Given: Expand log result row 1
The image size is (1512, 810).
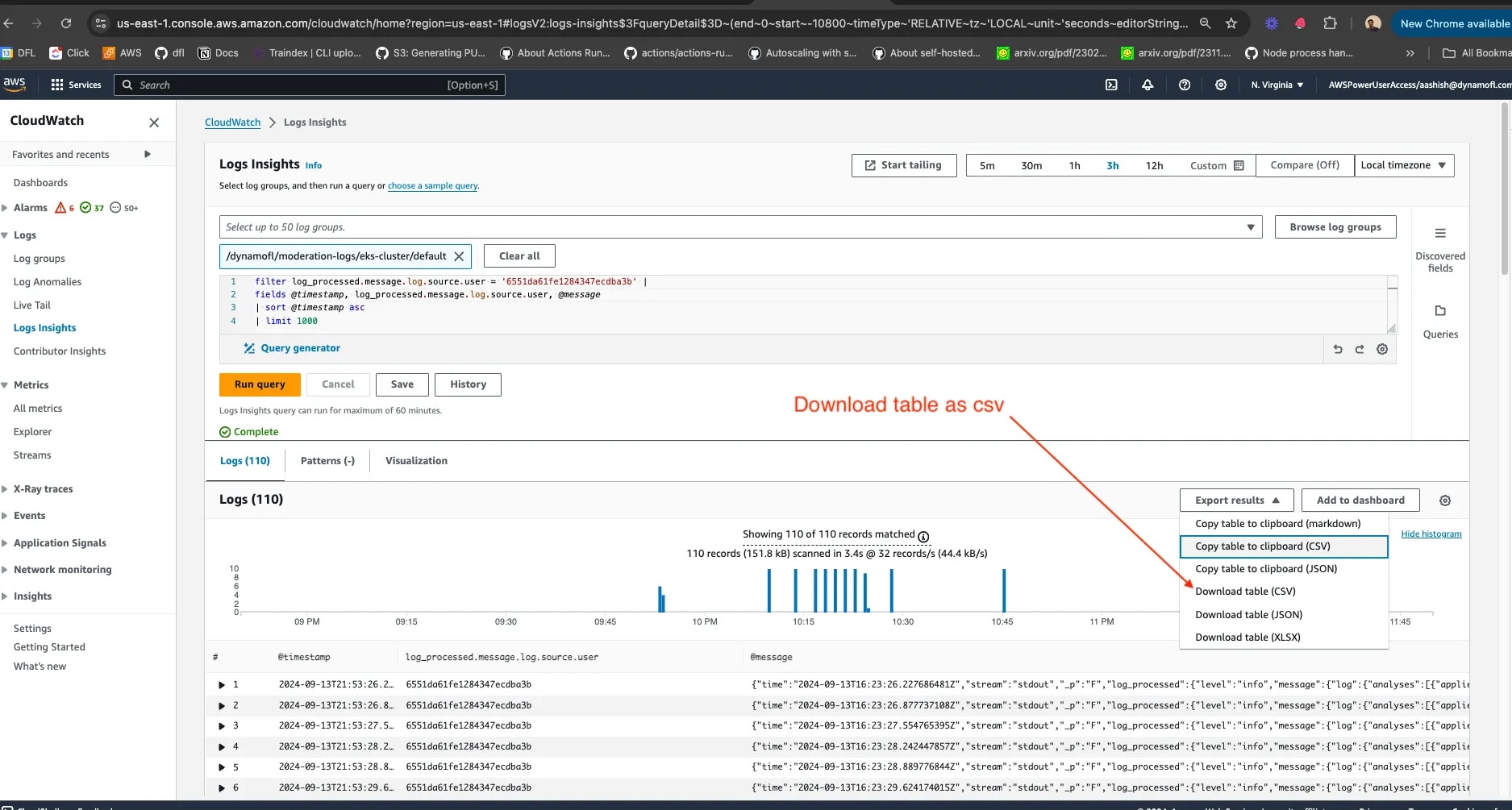Looking at the screenshot, I should pyautogui.click(x=222, y=685).
